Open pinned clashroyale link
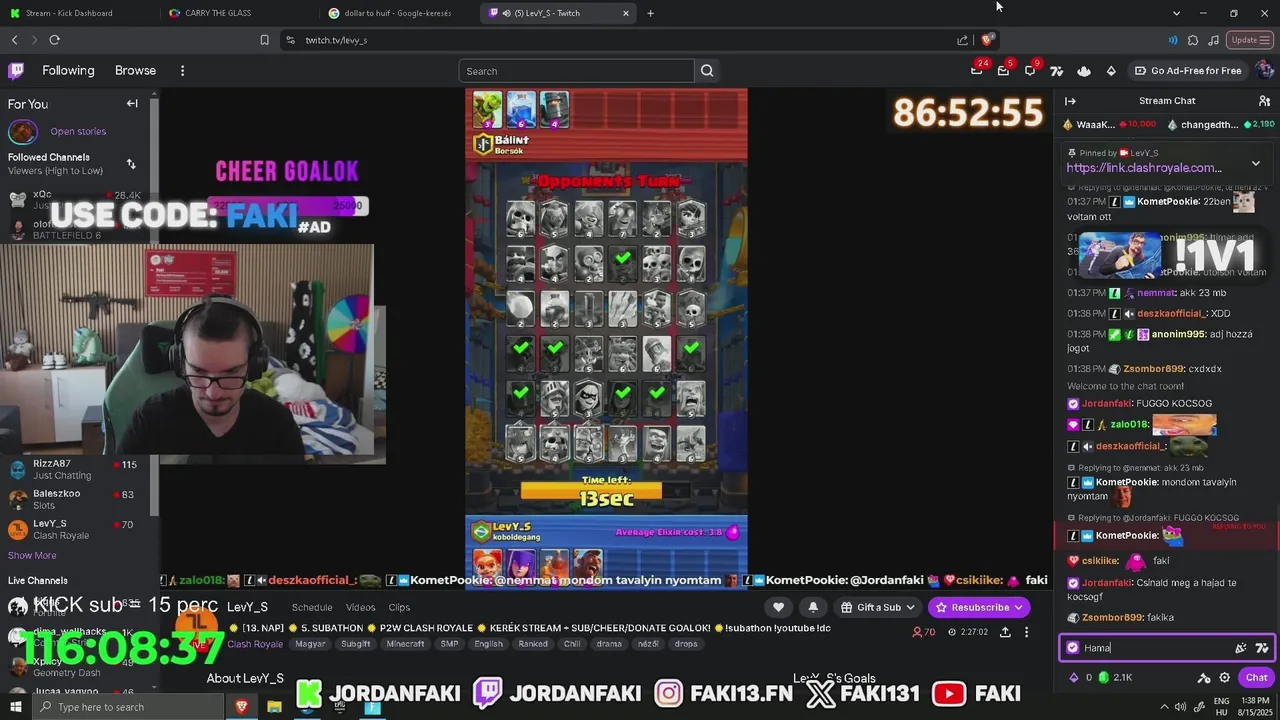1280x720 pixels. pos(1144,168)
